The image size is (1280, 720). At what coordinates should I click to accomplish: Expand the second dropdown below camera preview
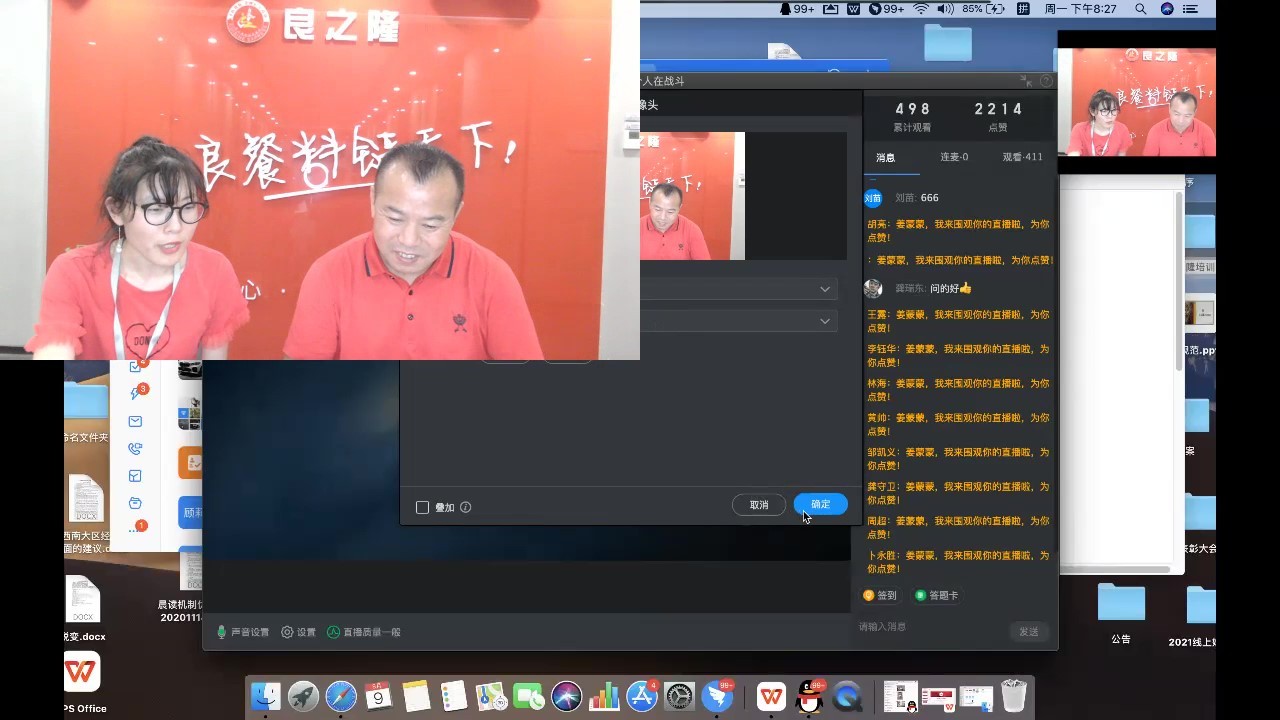click(825, 321)
